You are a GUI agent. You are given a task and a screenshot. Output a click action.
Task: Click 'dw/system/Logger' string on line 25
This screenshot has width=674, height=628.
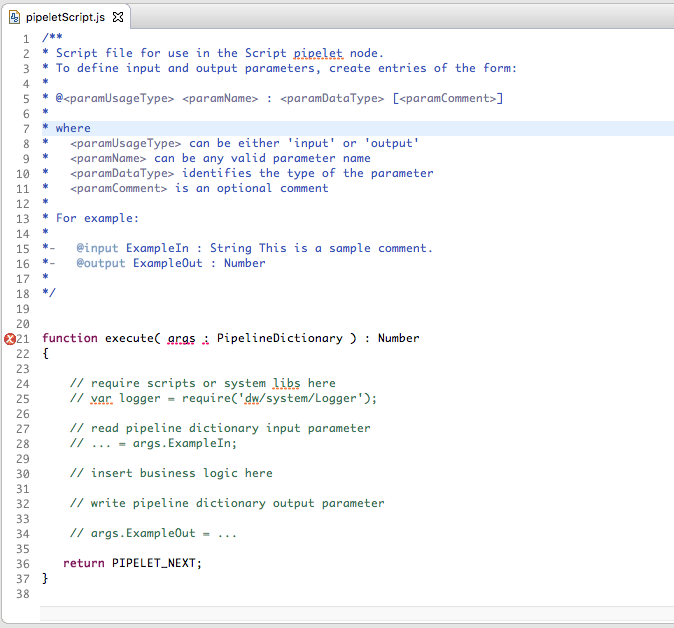click(303, 398)
